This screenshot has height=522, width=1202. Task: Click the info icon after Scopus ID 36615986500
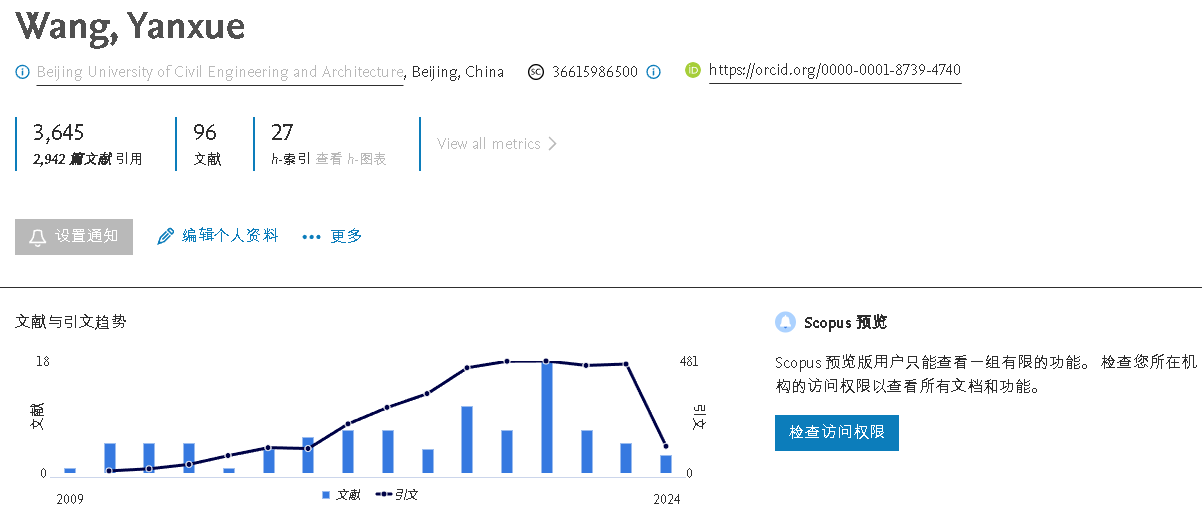pos(653,72)
